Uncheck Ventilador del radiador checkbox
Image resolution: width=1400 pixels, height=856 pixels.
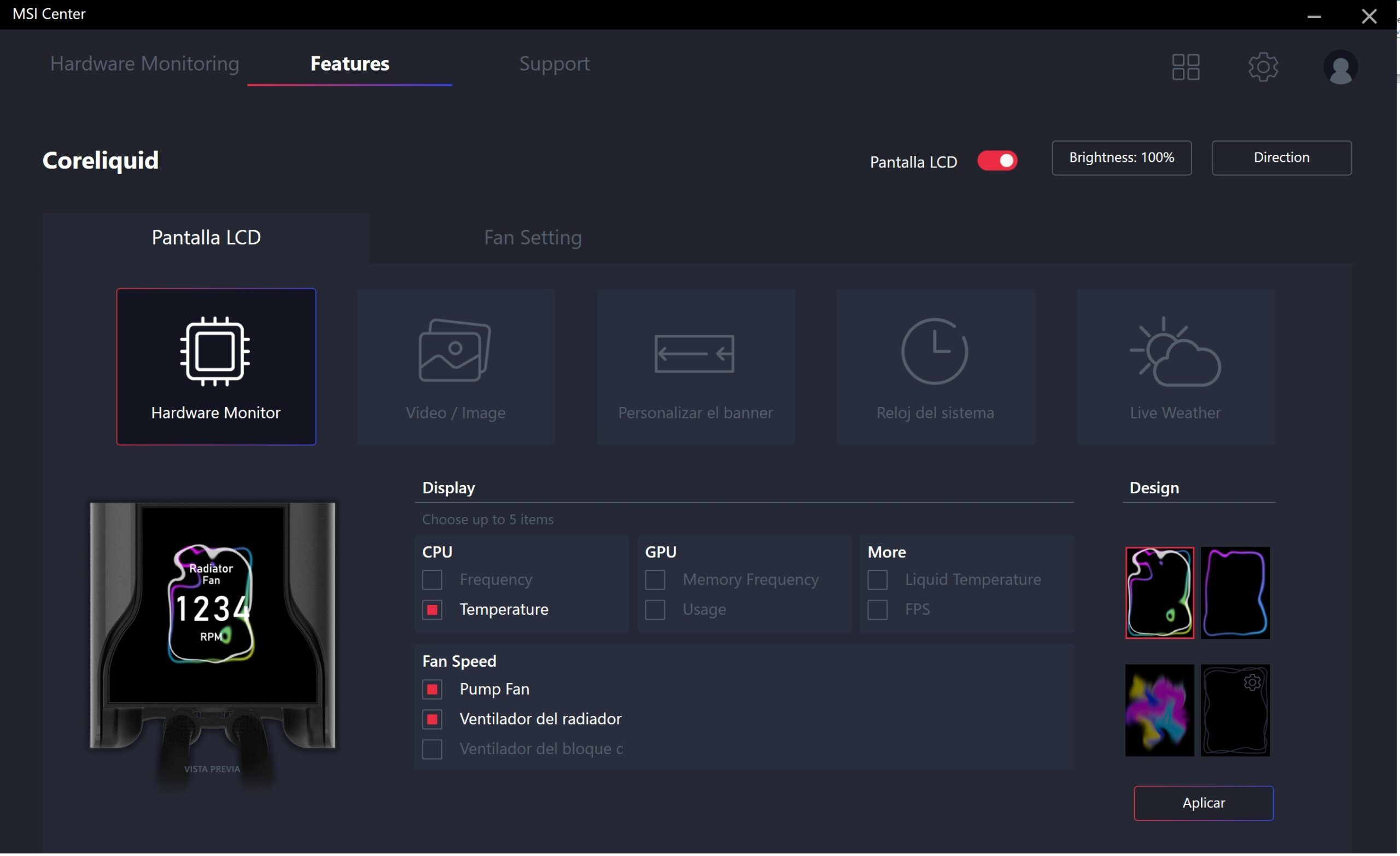point(433,720)
